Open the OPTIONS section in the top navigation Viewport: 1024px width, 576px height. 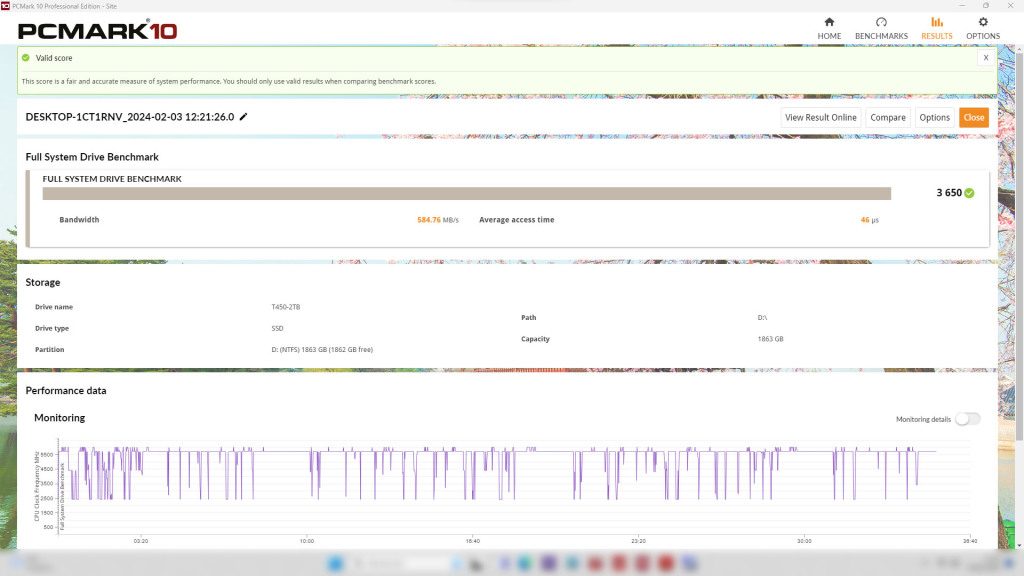[x=983, y=29]
